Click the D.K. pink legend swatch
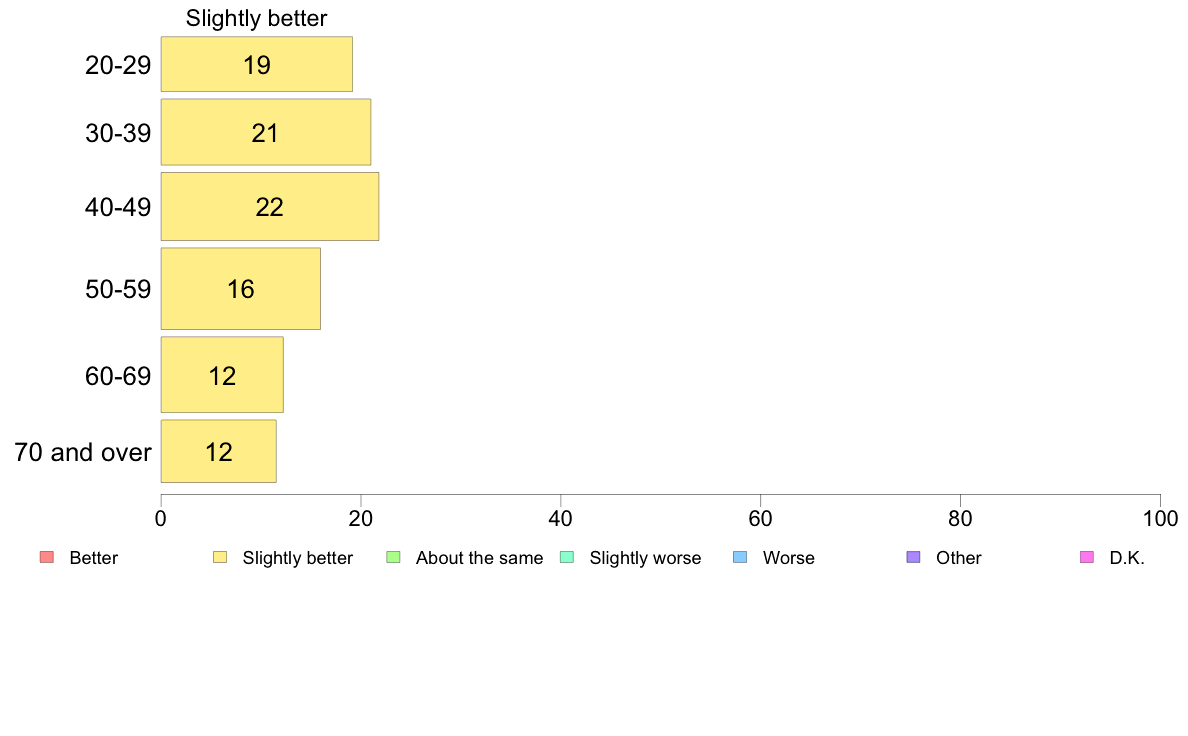The image size is (1188, 736). click(1086, 557)
